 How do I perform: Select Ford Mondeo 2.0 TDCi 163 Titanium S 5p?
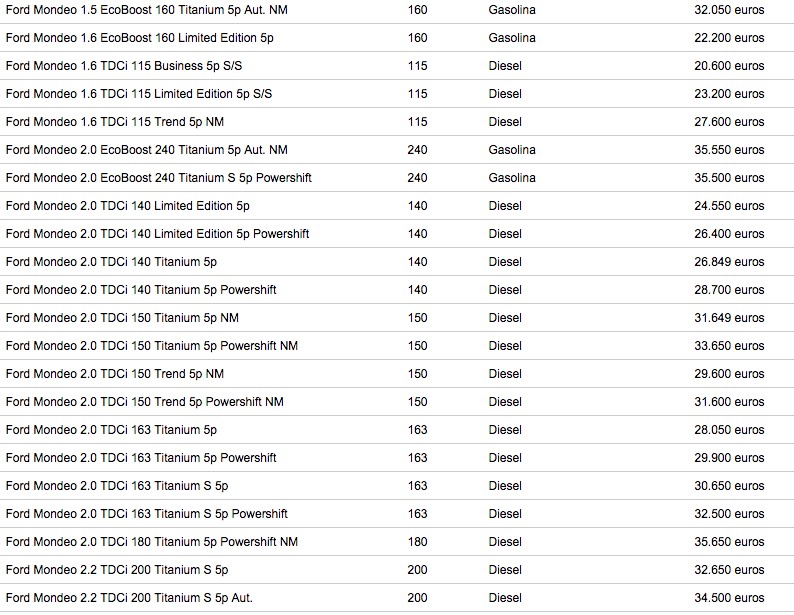coord(117,486)
